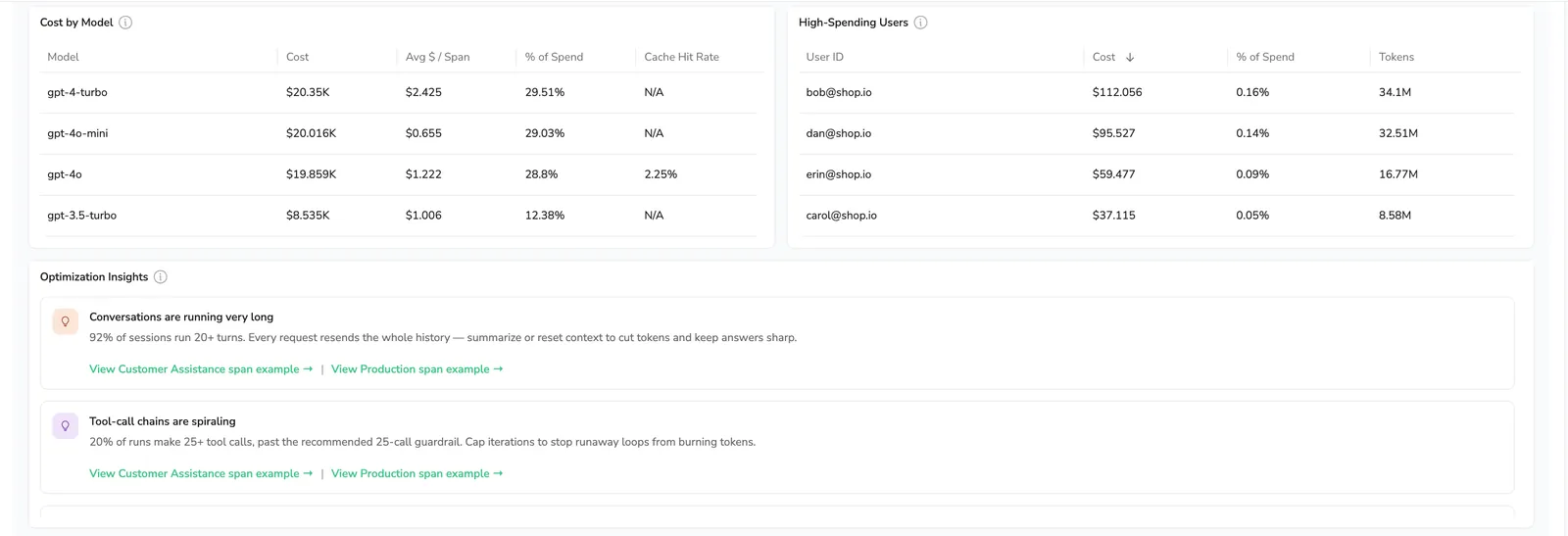This screenshot has width=1568, height=536.
Task: Click the $59.477 user cost
Action: pyautogui.click(x=1114, y=174)
